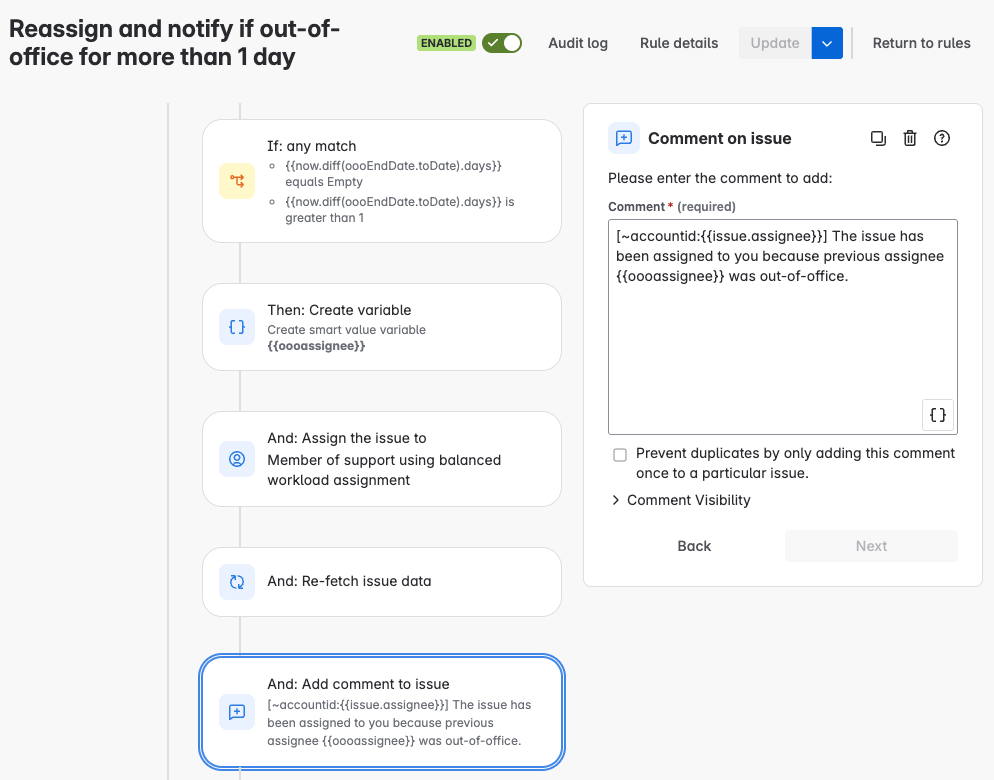Open the Update button dropdown arrow
Image resolution: width=994 pixels, height=780 pixels.
click(827, 43)
